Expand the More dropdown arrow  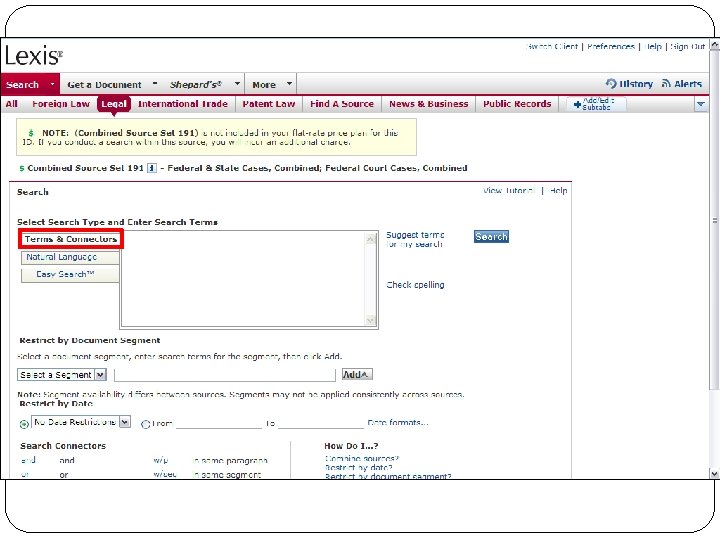pos(289,84)
